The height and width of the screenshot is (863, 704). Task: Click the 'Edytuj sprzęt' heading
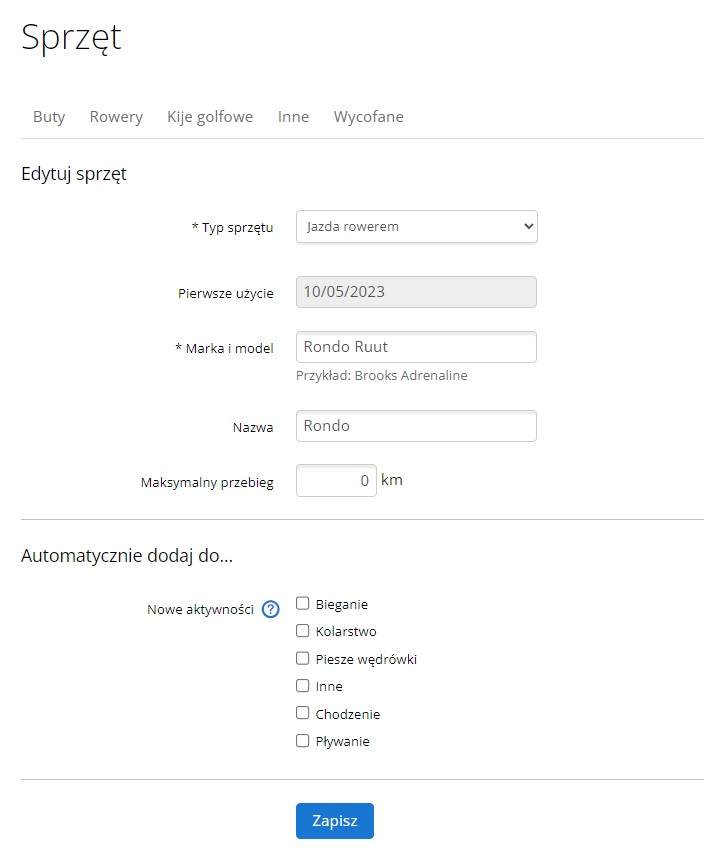(74, 174)
